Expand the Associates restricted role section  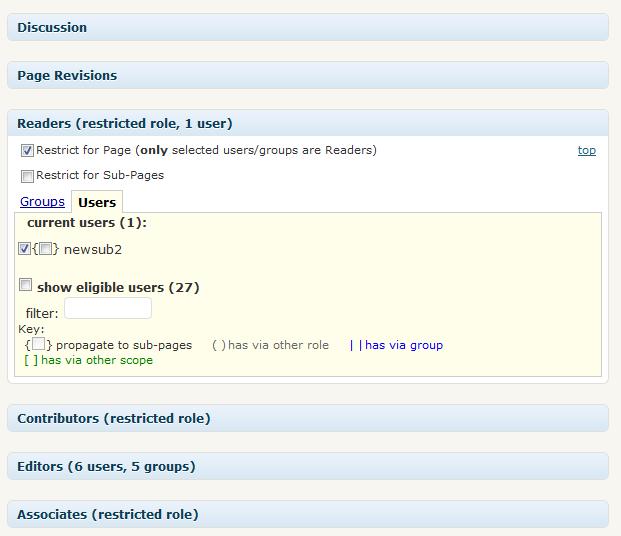point(107,515)
